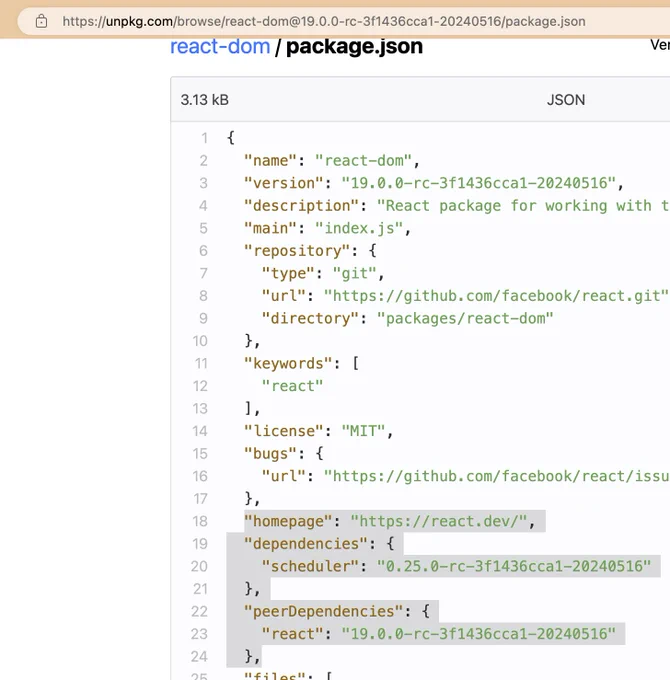Click the scheduler version 0.25.0-rc value
This screenshot has width=670, height=680.
coord(514,566)
